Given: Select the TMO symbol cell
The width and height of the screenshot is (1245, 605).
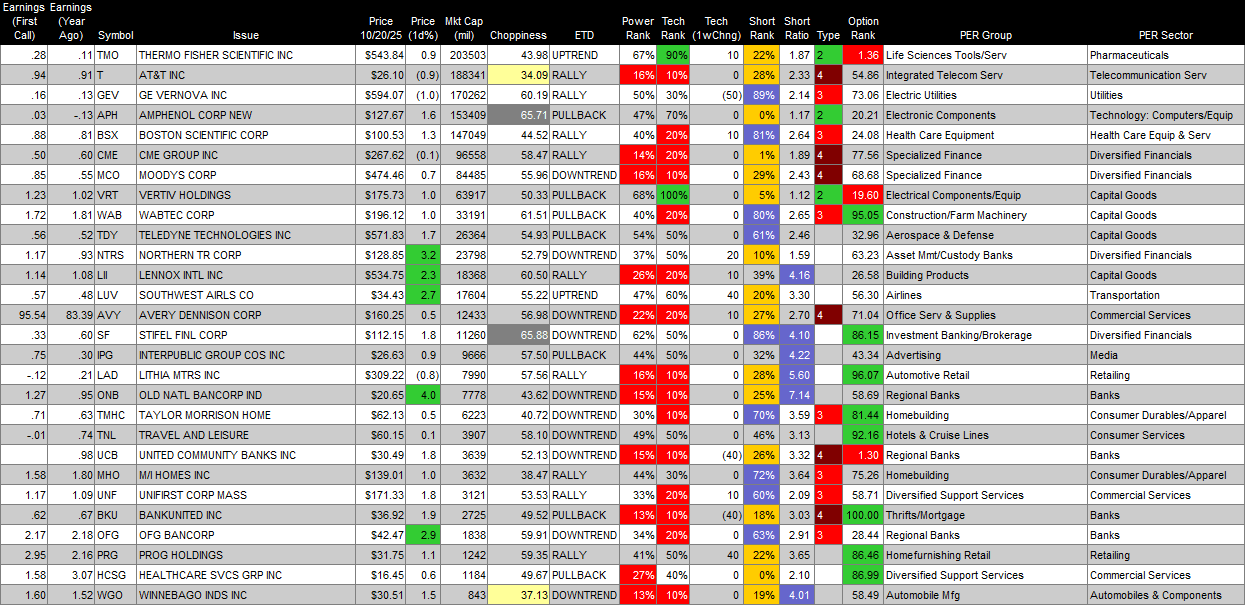Looking at the screenshot, I should [114, 55].
